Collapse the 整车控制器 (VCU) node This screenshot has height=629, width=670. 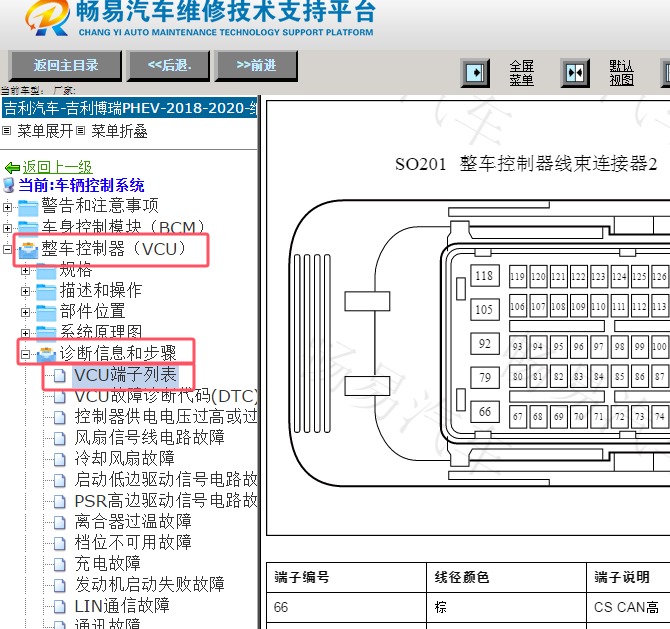(x=7, y=249)
